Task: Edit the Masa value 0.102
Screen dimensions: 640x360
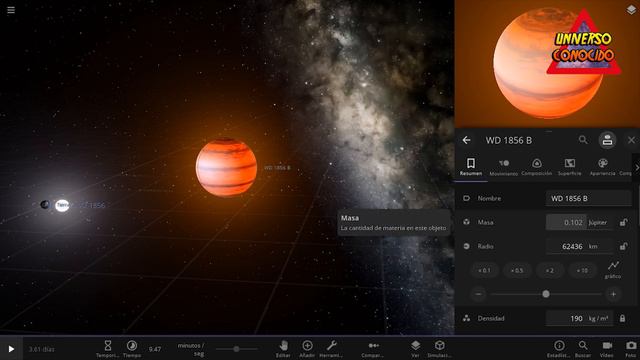Action: [566, 222]
